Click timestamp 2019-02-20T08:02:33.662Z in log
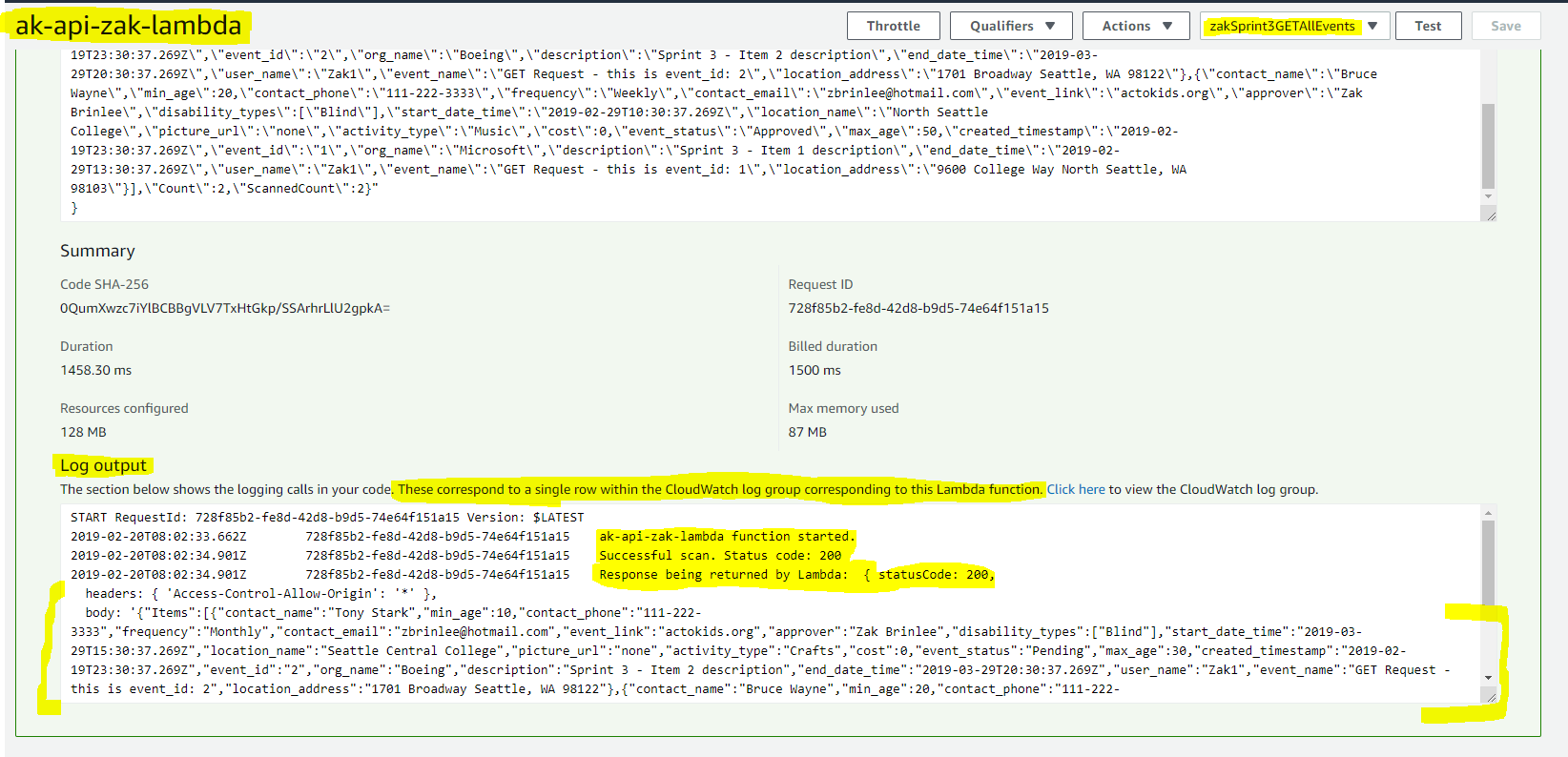Screen dimensions: 1568x757 (158, 537)
